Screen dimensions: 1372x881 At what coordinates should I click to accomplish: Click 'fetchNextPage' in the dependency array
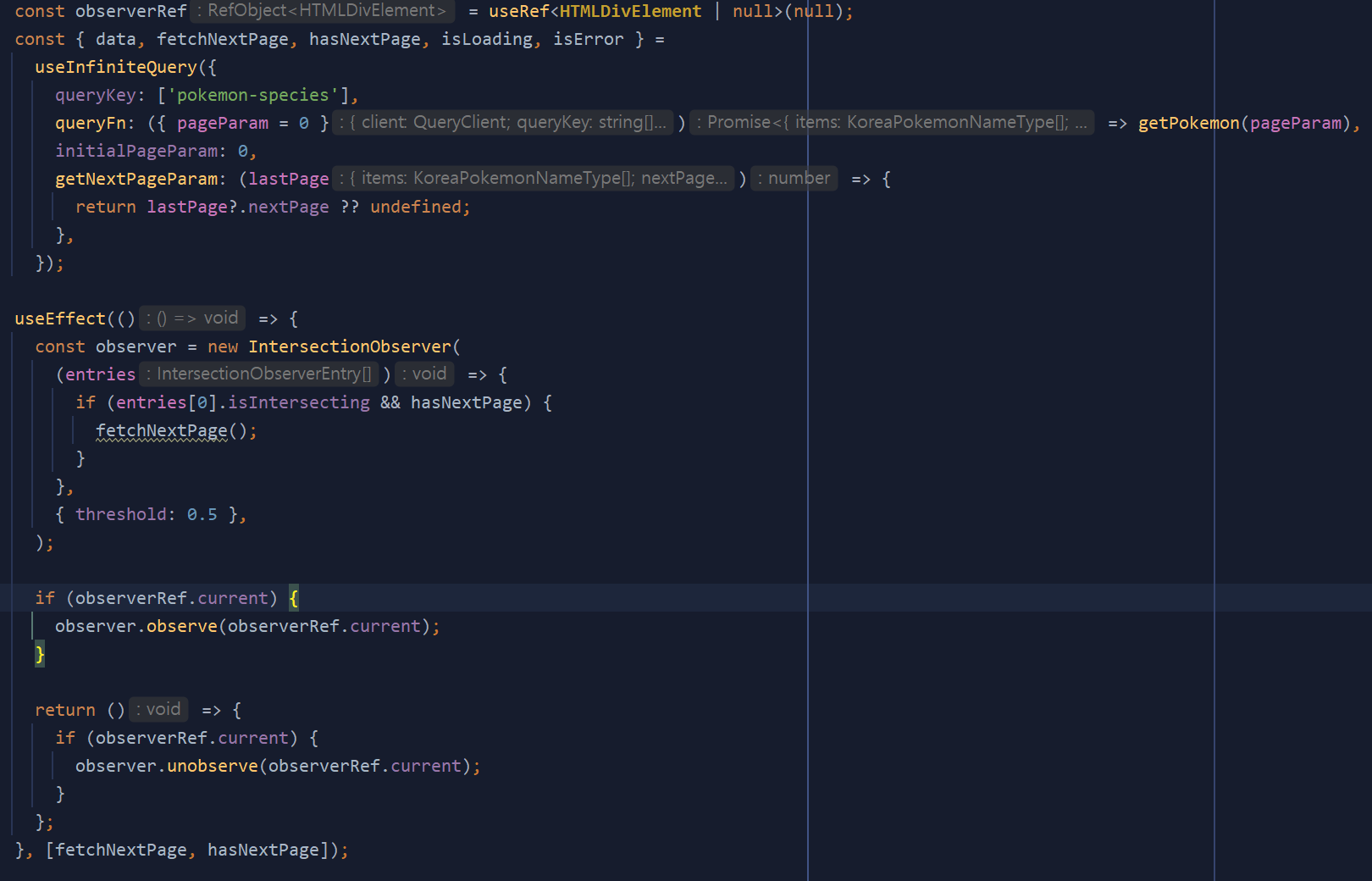click(x=121, y=850)
